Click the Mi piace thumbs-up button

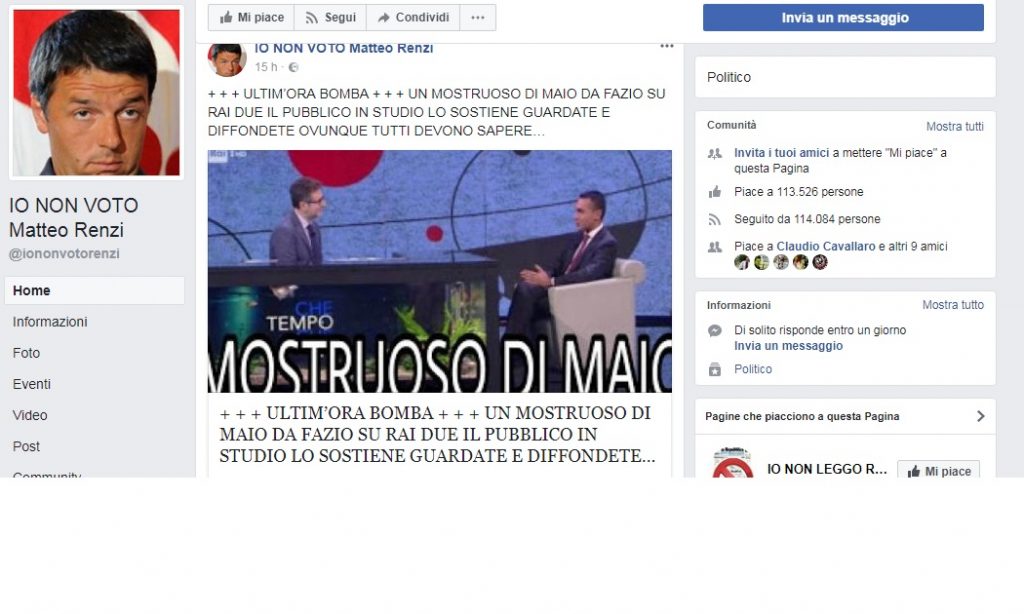pos(251,18)
